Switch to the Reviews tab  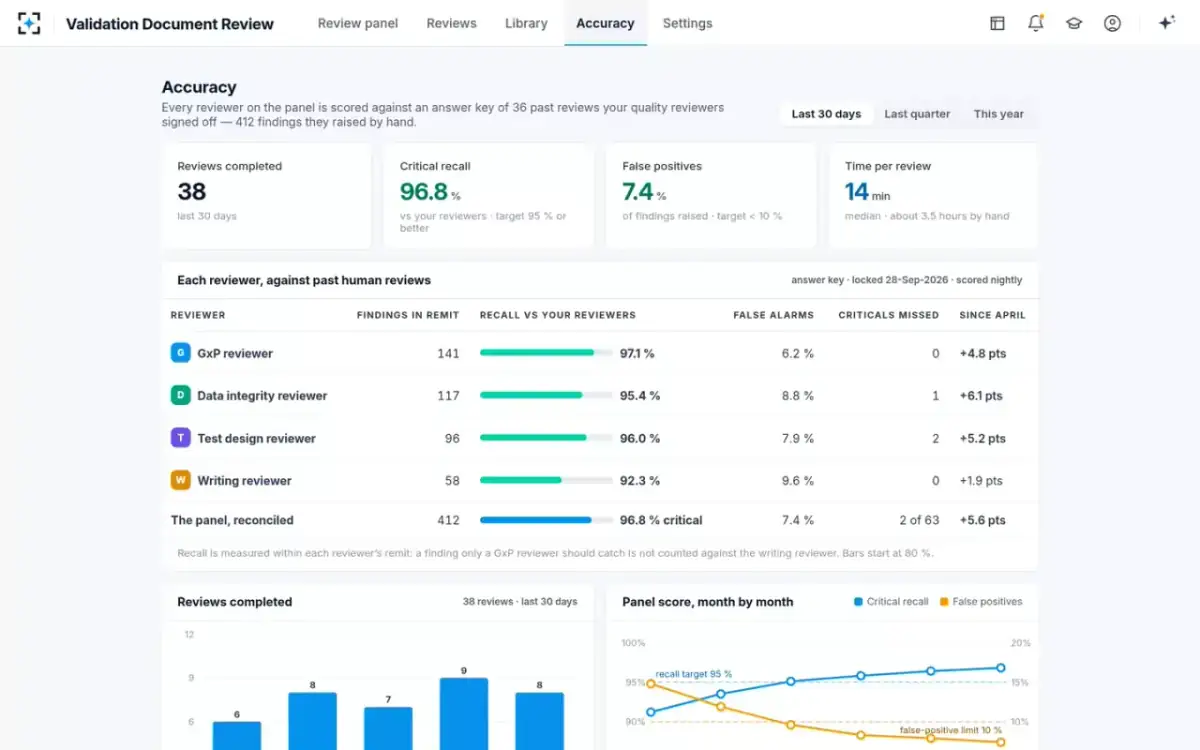click(x=451, y=23)
